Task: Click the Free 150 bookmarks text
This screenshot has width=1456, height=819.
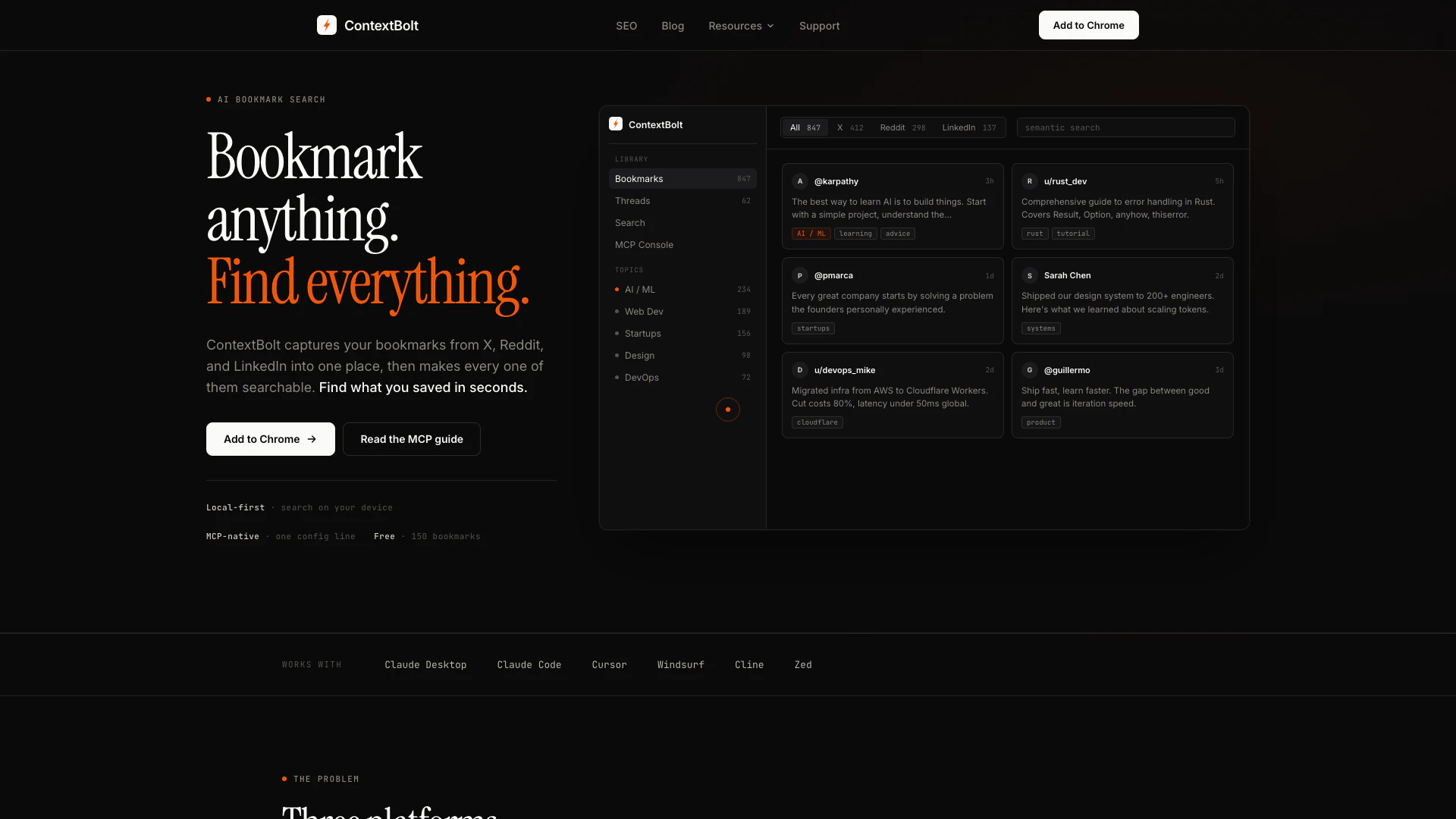Action: (427, 536)
